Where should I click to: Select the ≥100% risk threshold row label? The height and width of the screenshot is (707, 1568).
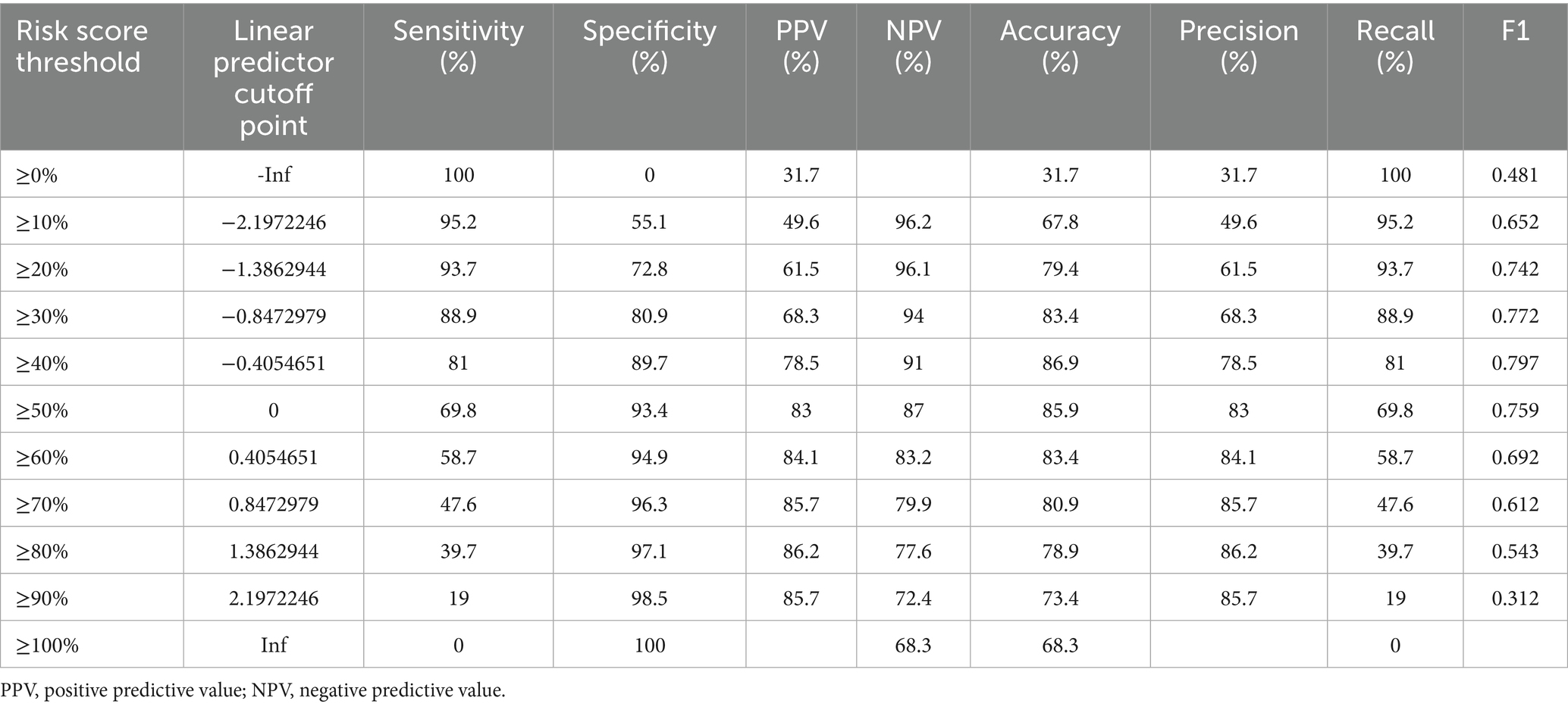tap(47, 646)
